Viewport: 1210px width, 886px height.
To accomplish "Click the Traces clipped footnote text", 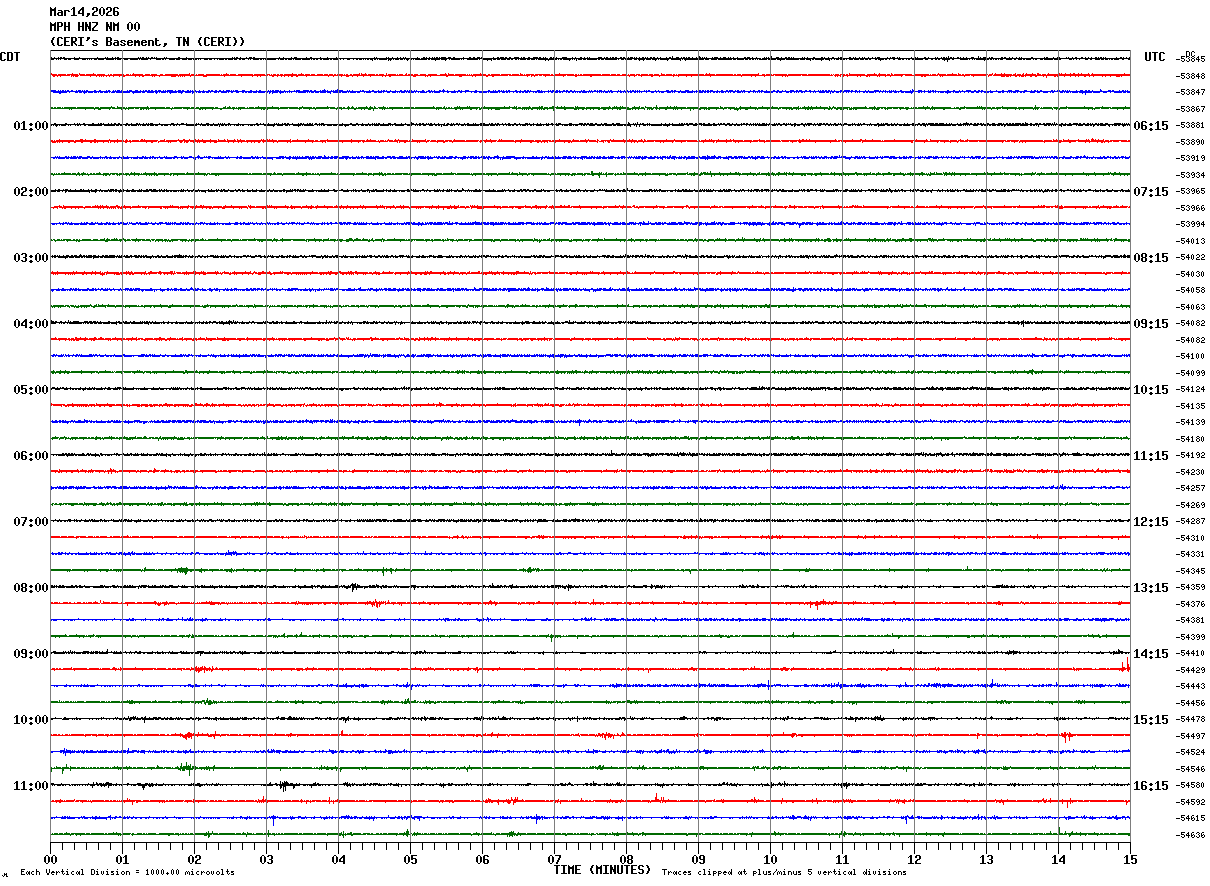I will point(784,872).
